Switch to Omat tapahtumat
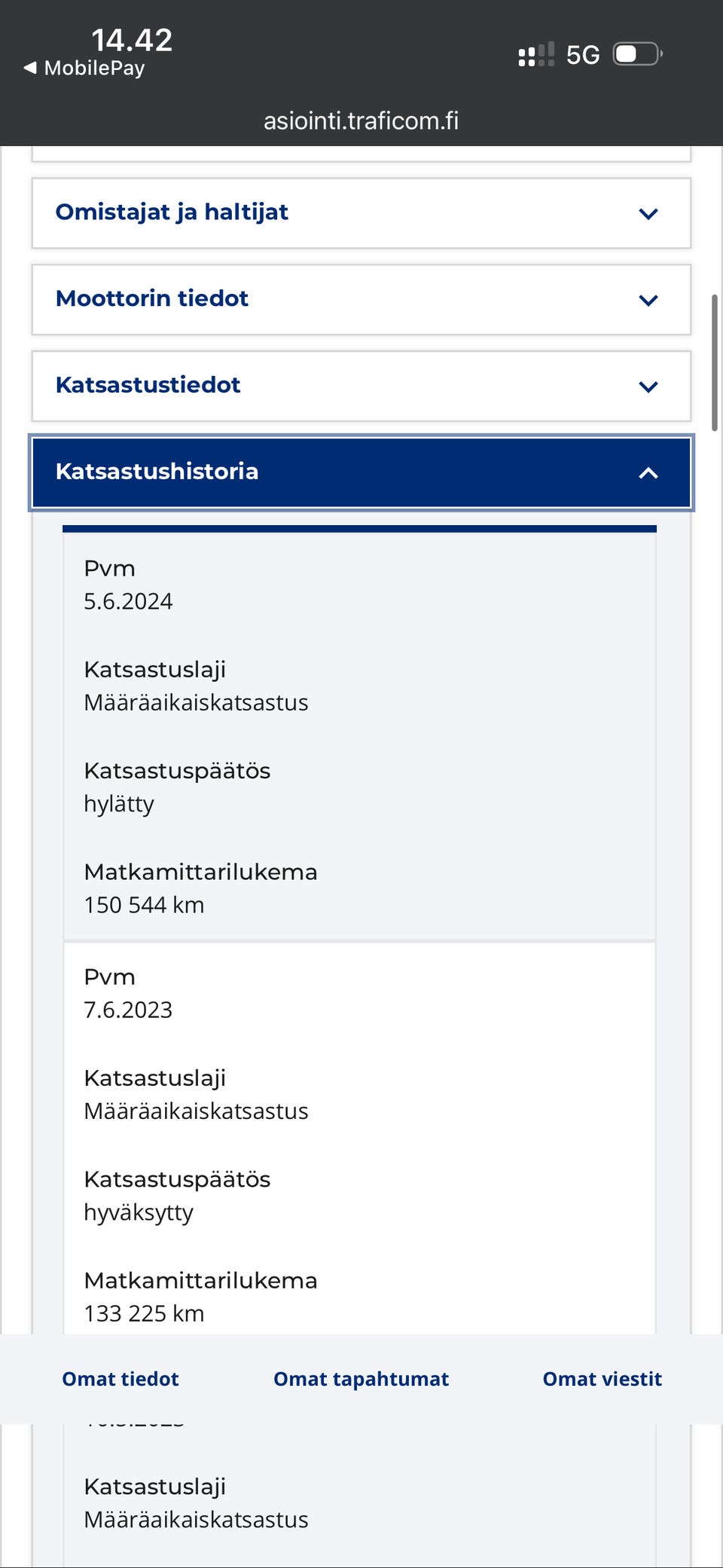 pyautogui.click(x=361, y=1379)
